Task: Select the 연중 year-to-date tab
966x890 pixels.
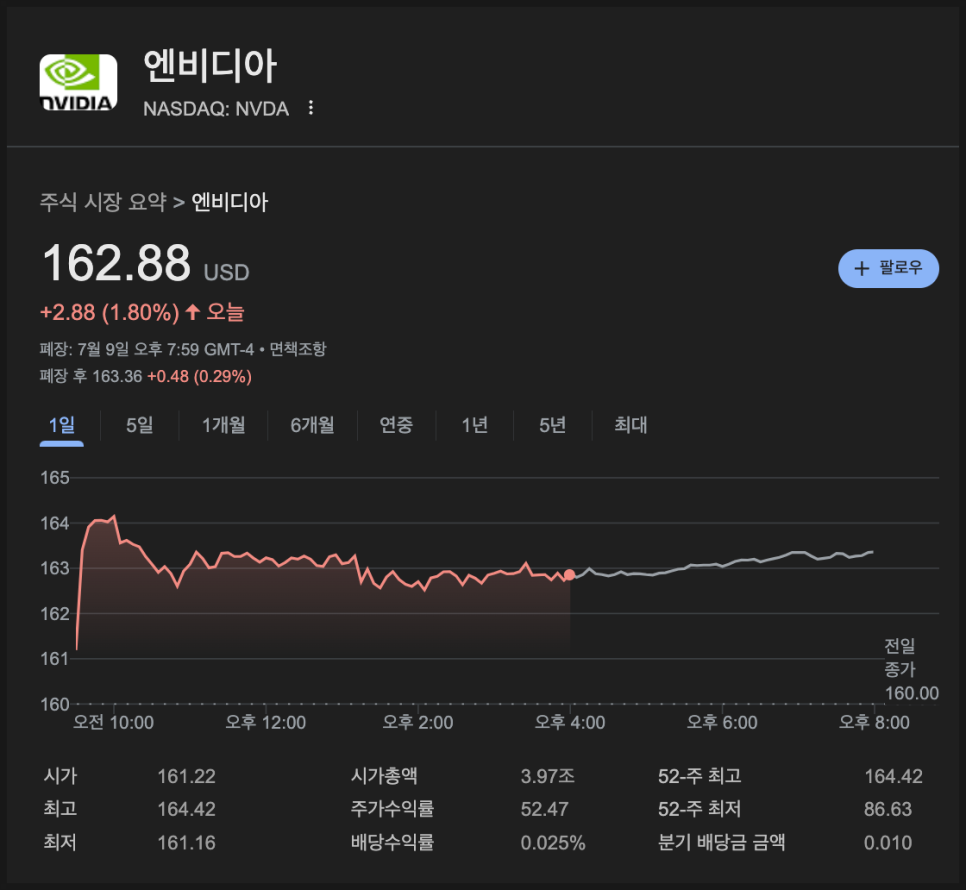Action: pyautogui.click(x=396, y=425)
